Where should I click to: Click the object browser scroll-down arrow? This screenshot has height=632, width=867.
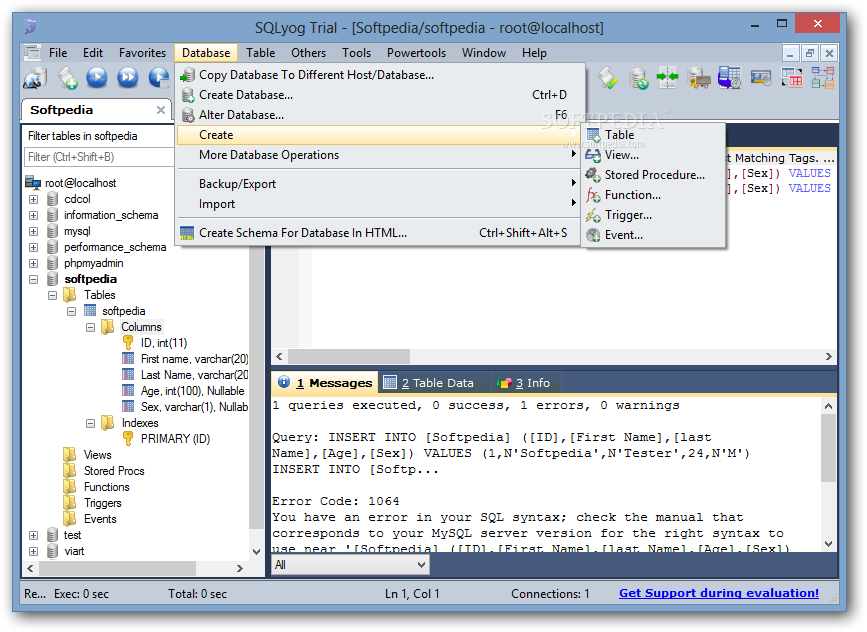click(257, 552)
